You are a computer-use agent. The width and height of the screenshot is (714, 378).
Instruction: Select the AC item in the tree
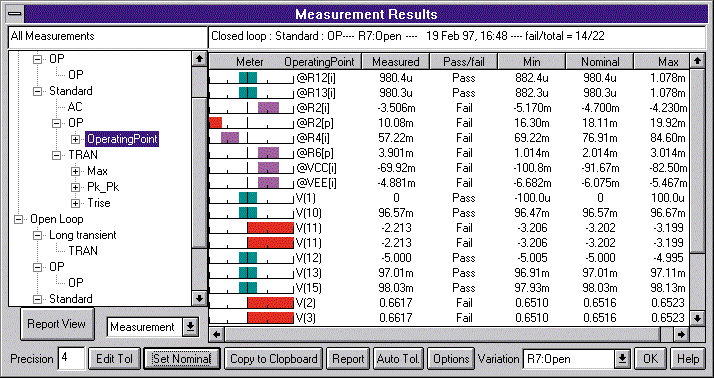(x=75, y=107)
